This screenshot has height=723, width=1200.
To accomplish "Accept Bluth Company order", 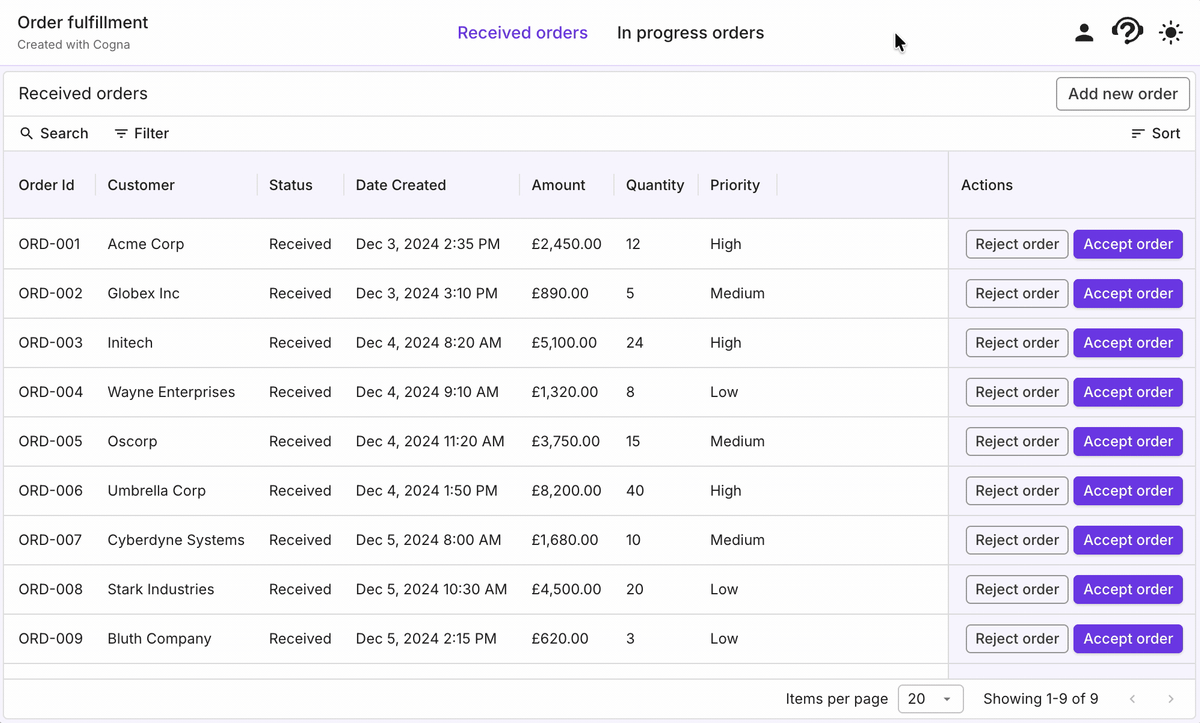I will click(x=1128, y=639).
